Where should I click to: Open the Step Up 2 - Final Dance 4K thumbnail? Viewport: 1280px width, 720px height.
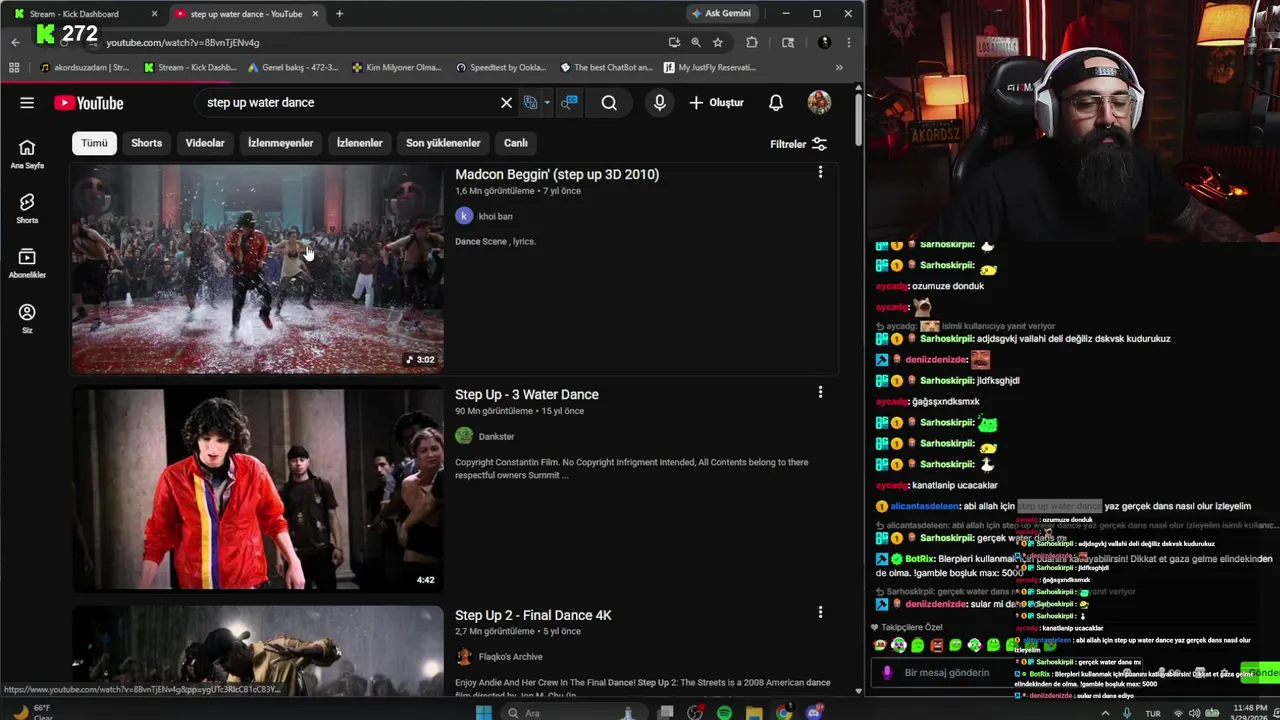point(257,650)
